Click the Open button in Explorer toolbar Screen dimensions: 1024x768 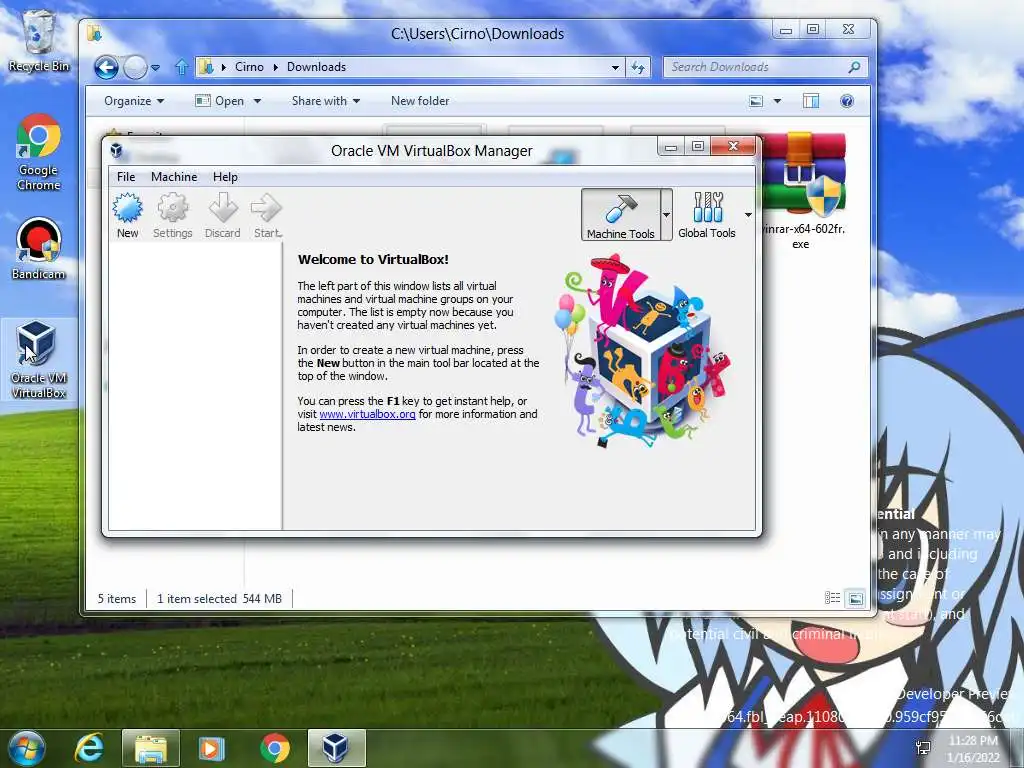[220, 101]
